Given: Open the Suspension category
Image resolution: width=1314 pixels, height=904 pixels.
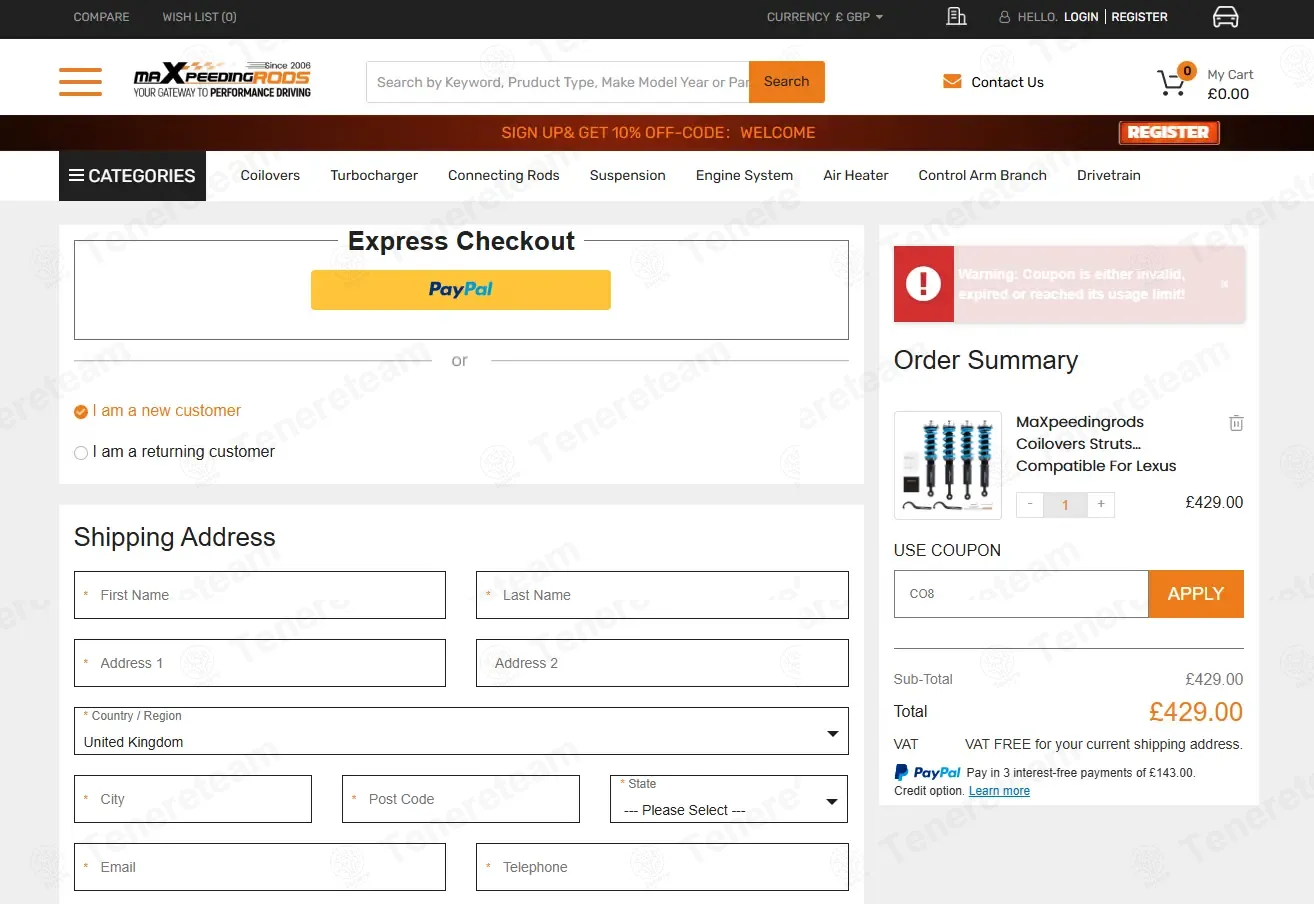Looking at the screenshot, I should (x=627, y=175).
